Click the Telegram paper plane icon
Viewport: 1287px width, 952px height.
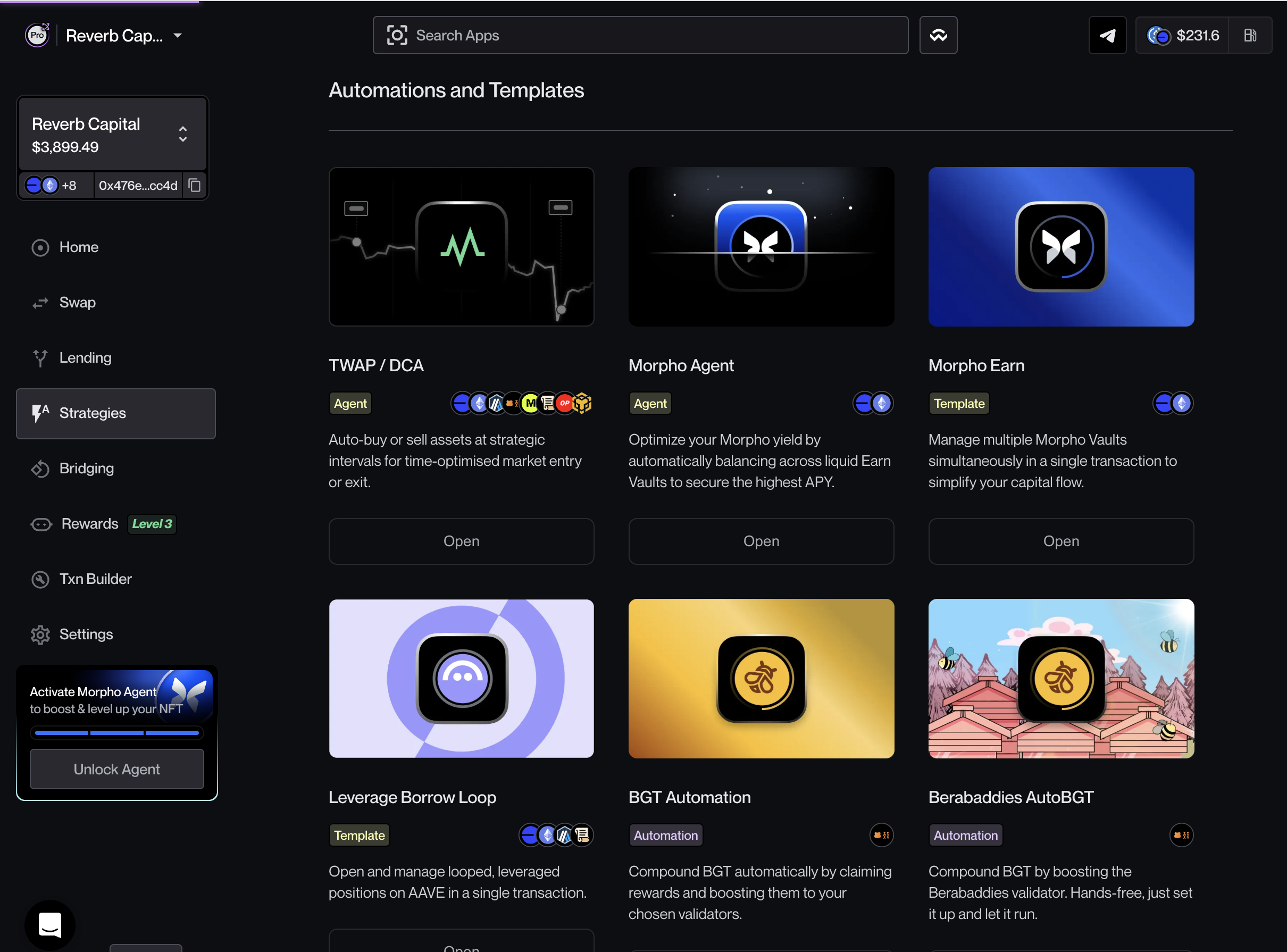(1107, 36)
